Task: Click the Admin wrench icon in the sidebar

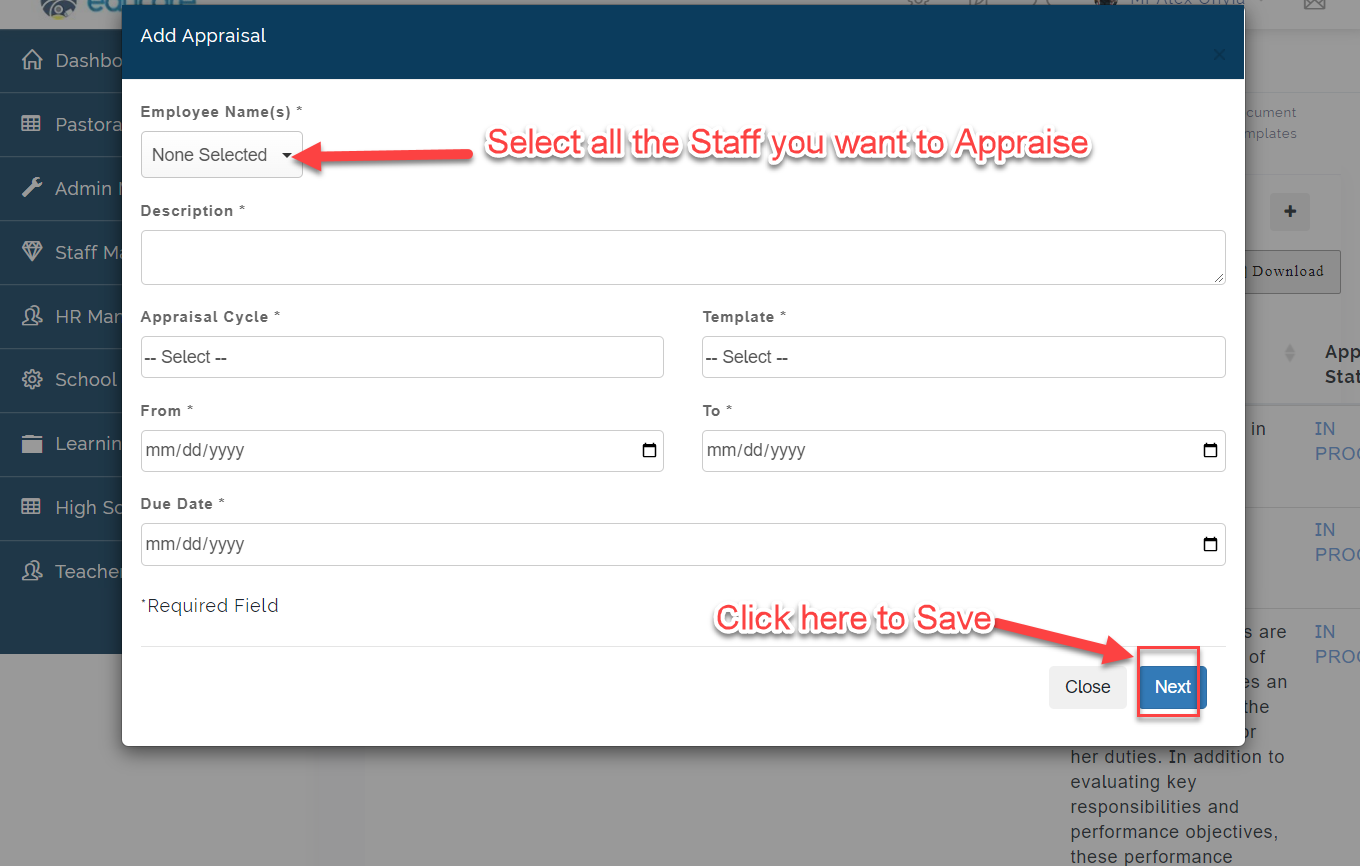Action: point(32,188)
